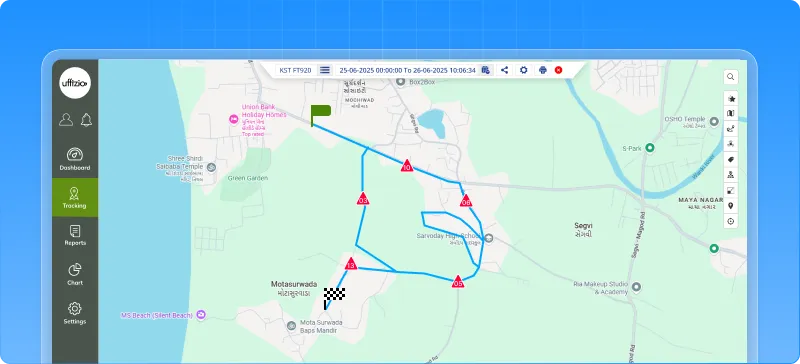Open the user profile icon
The width and height of the screenshot is (800, 364).
click(66, 120)
